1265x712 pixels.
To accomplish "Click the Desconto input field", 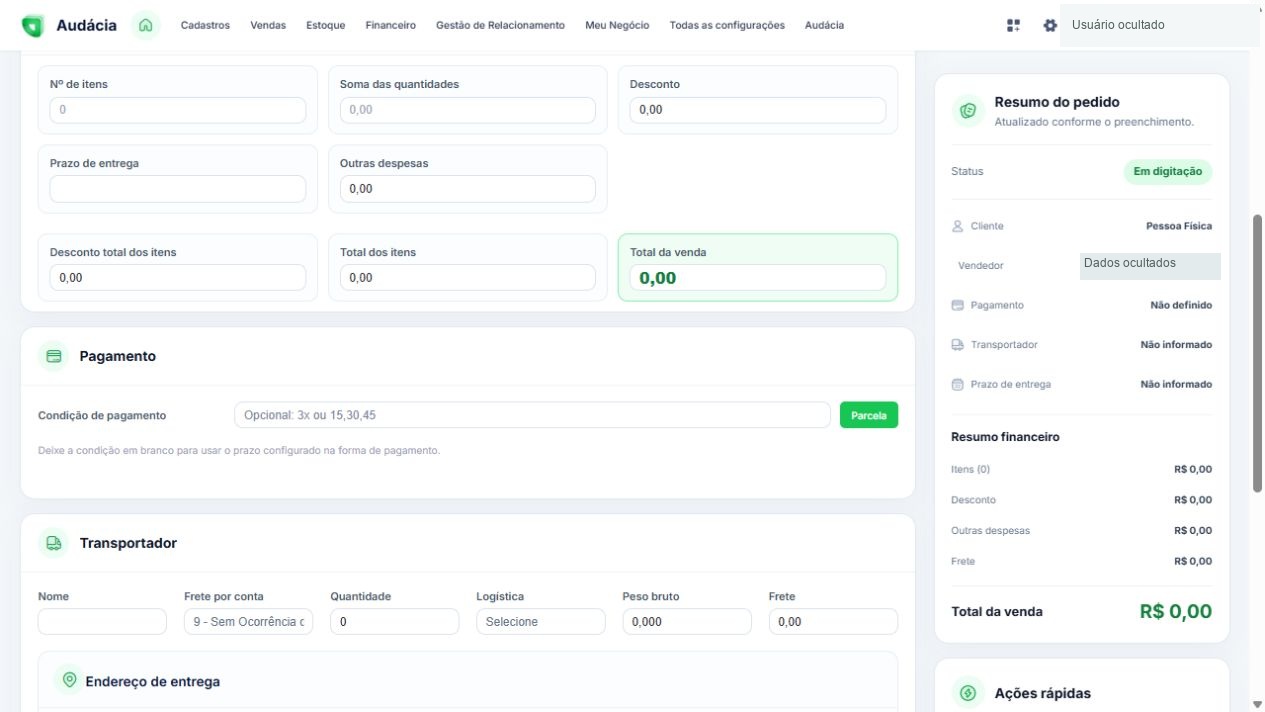I will (758, 110).
